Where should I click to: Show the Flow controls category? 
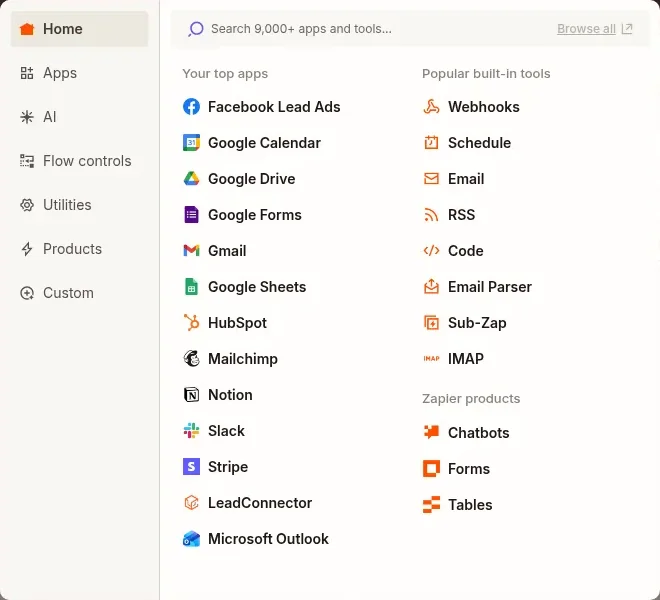point(80,161)
